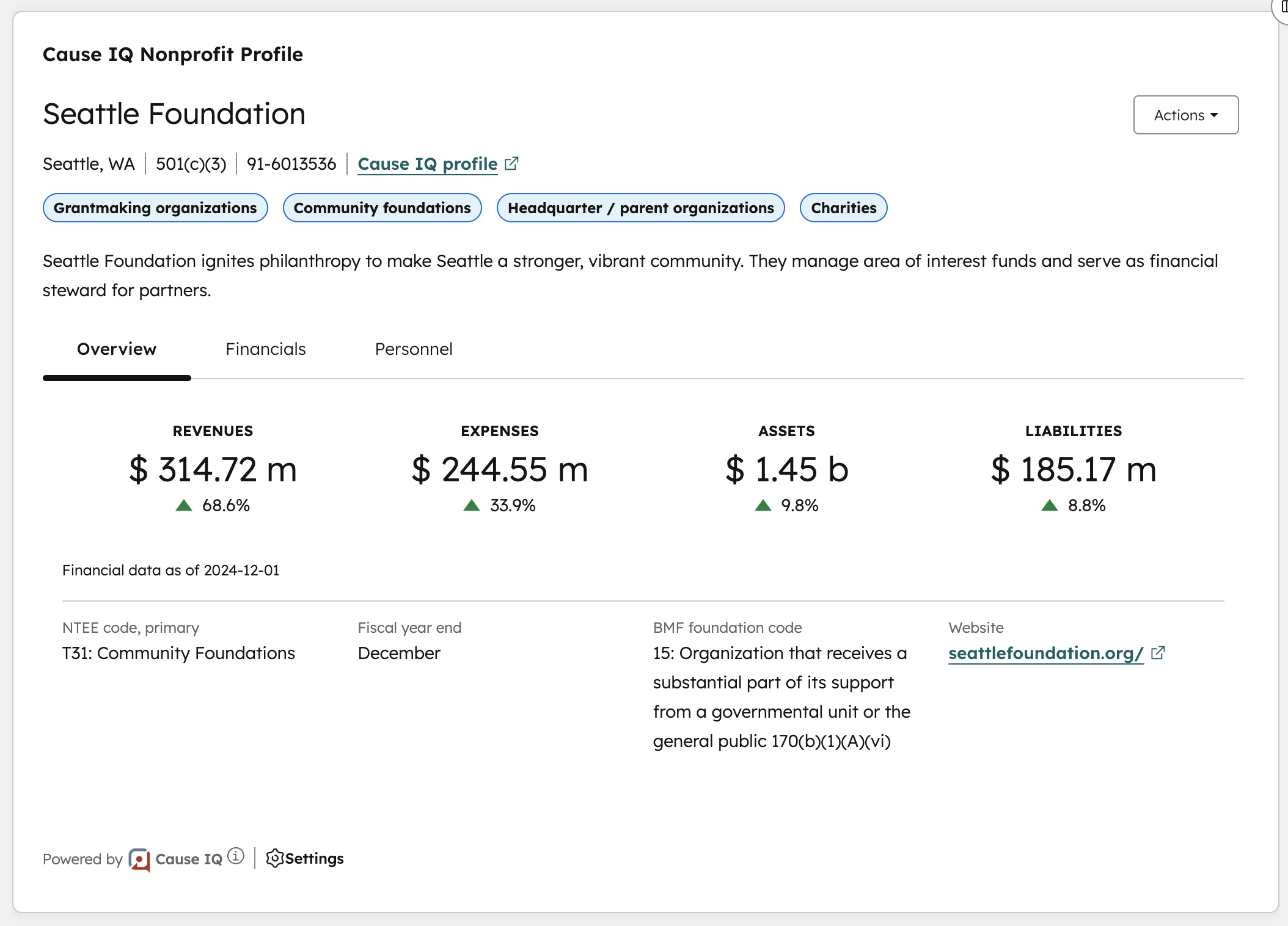
Task: Click the info icon next to Cause IQ
Action: coord(236,856)
